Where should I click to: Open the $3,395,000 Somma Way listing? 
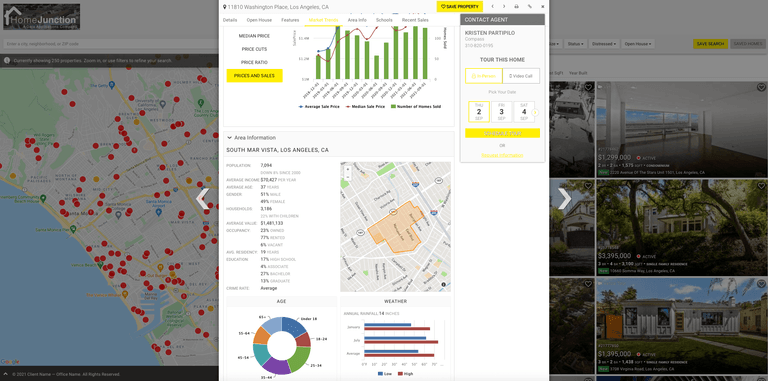coord(682,227)
